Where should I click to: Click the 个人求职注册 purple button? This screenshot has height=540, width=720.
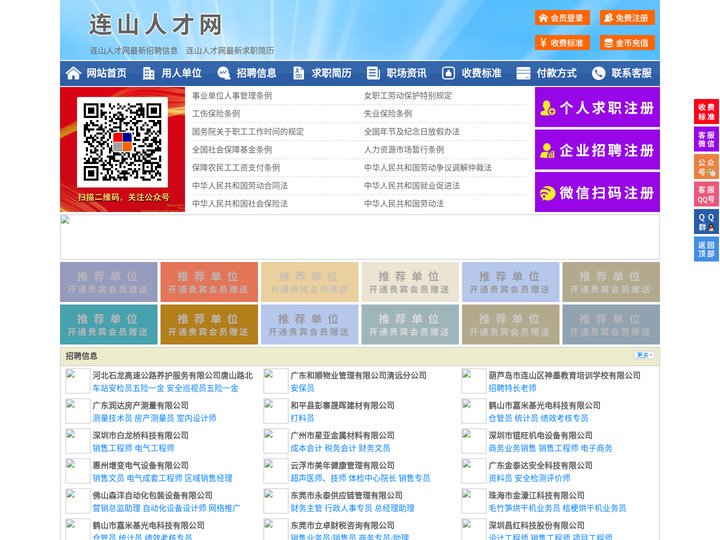(x=597, y=107)
